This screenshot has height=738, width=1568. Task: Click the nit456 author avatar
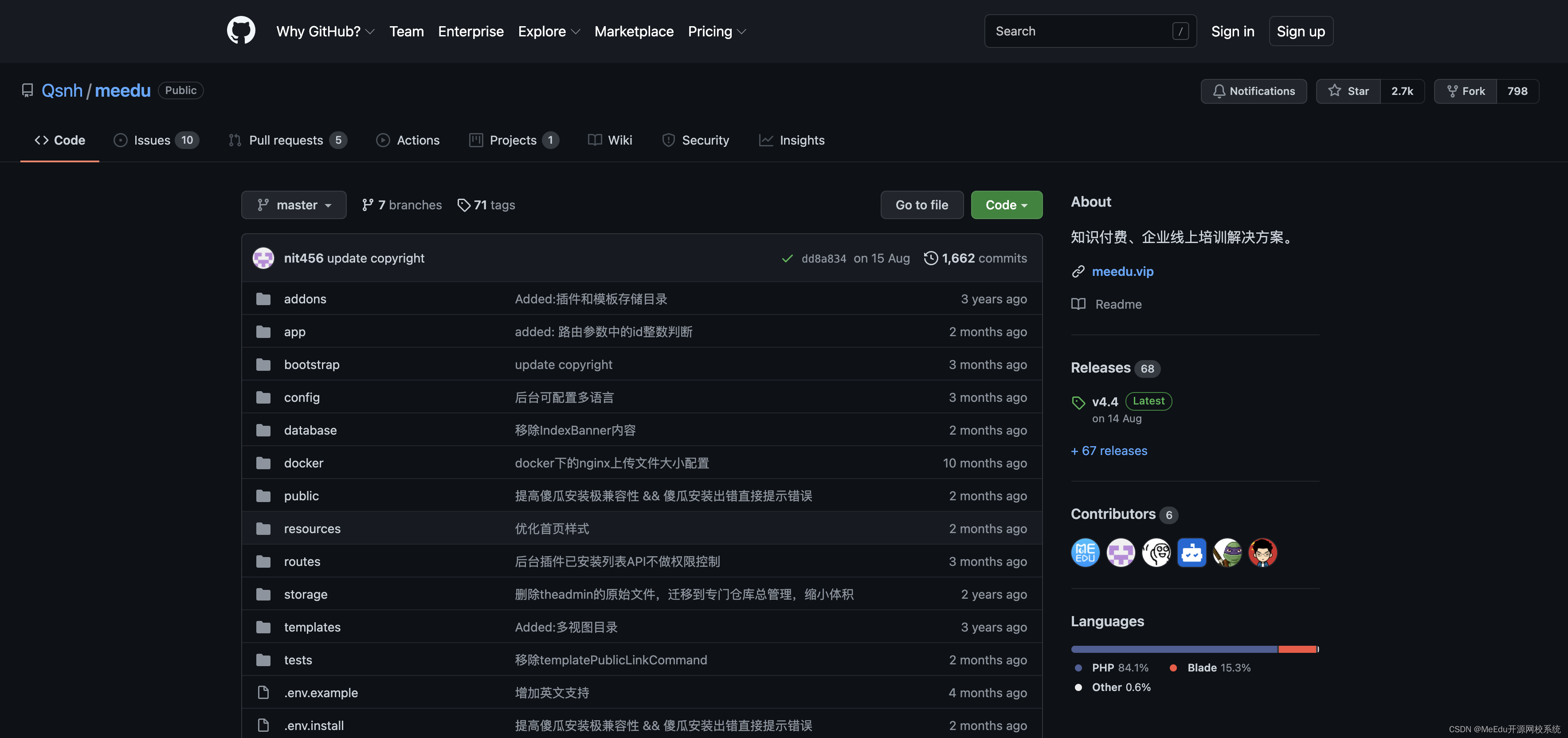tap(263, 258)
